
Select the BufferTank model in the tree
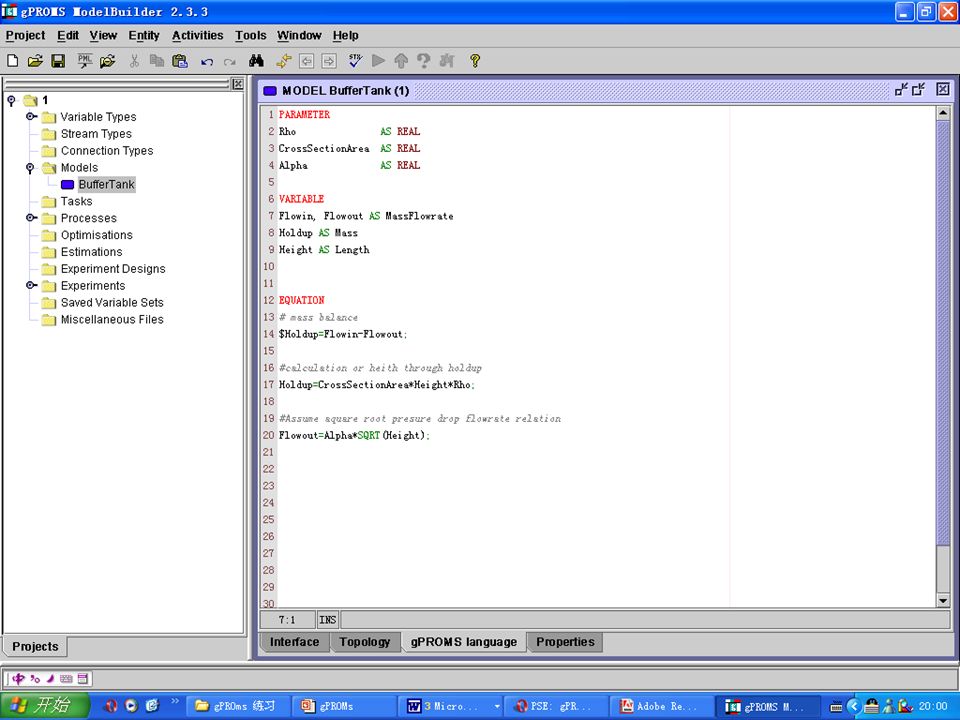tap(107, 184)
